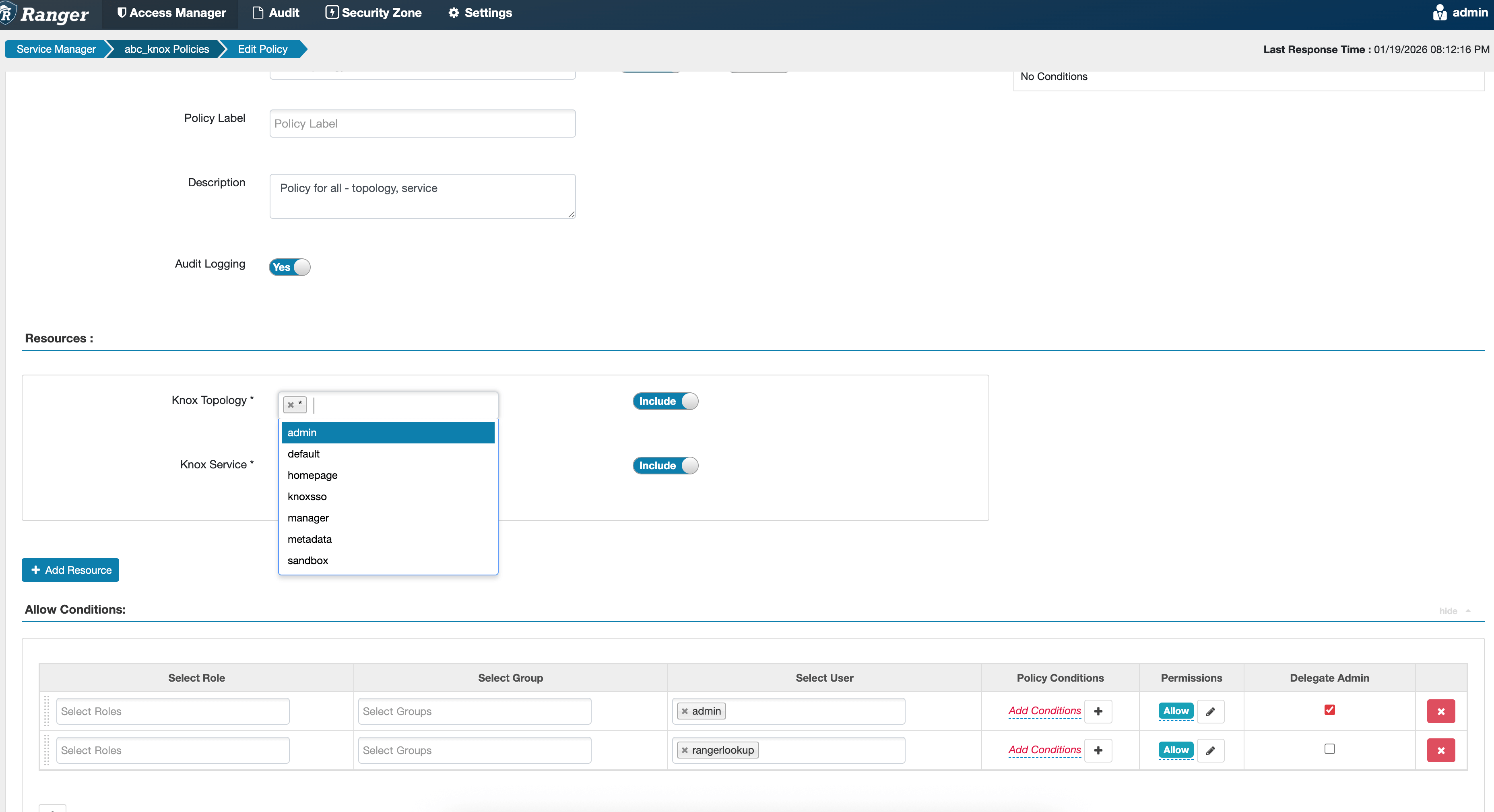Open the Select Groups dropdown in first row
The height and width of the screenshot is (812, 1494).
click(x=475, y=711)
